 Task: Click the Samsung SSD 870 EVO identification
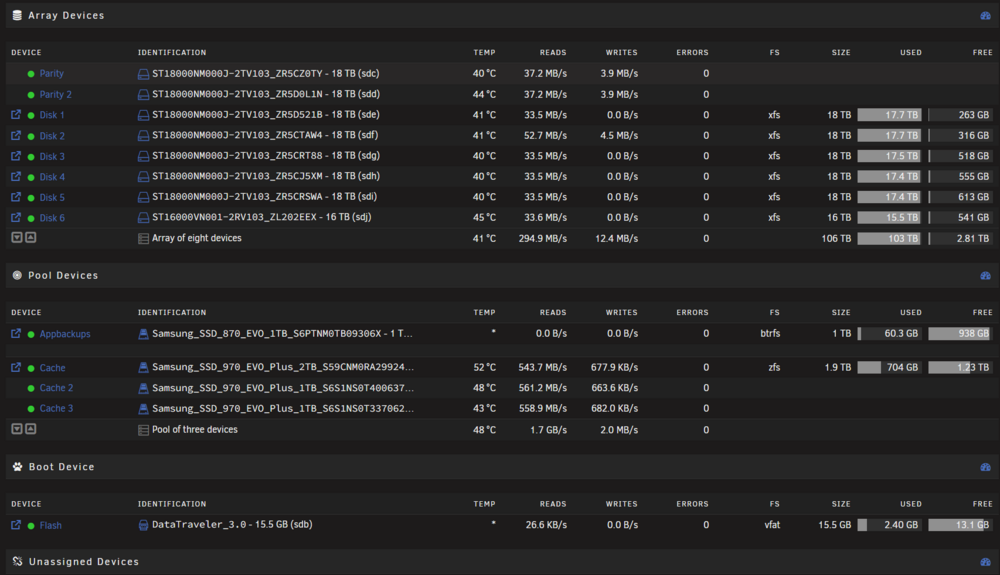(x=282, y=333)
